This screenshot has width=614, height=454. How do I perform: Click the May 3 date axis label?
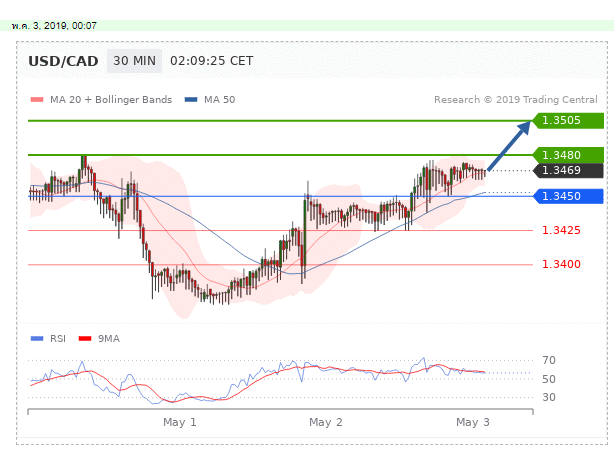(x=473, y=423)
